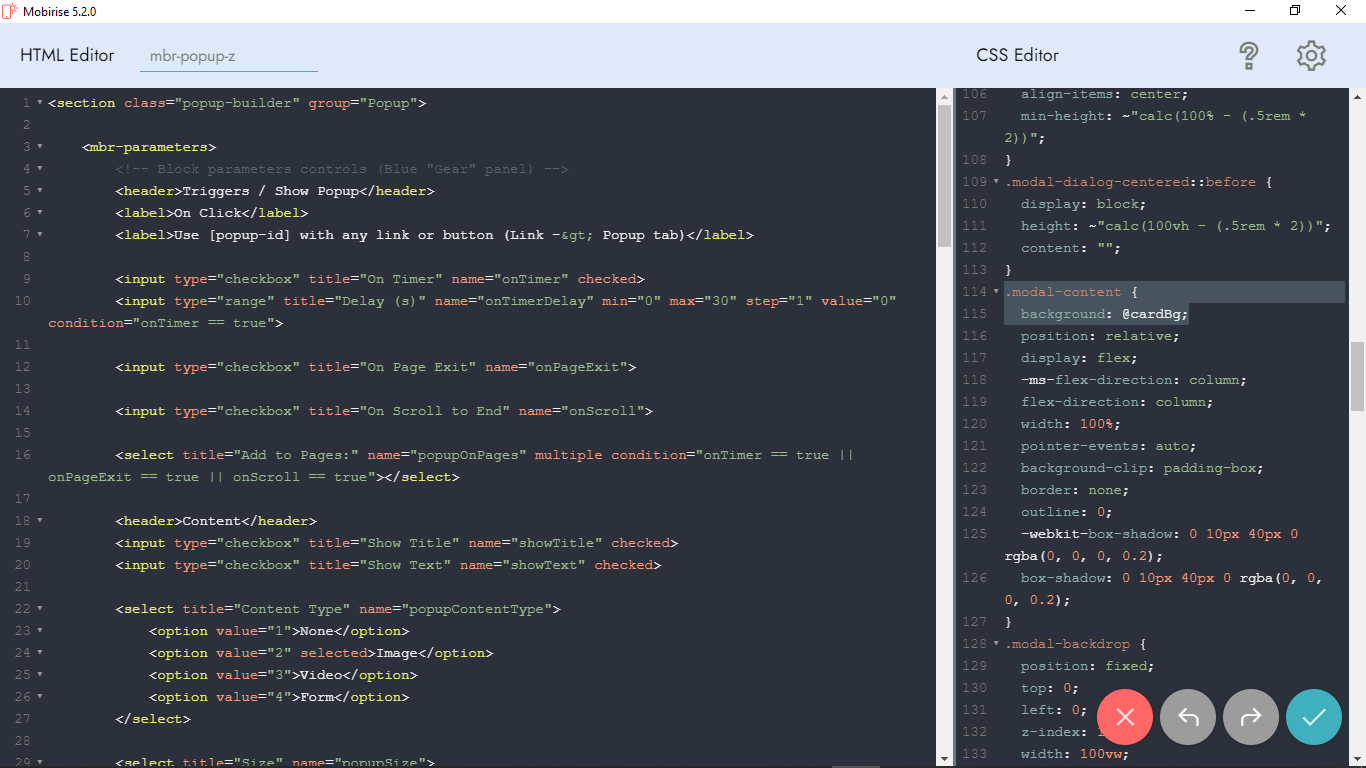This screenshot has height=768, width=1366.
Task: Click the CSS Editor heading
Action: [x=1017, y=56]
